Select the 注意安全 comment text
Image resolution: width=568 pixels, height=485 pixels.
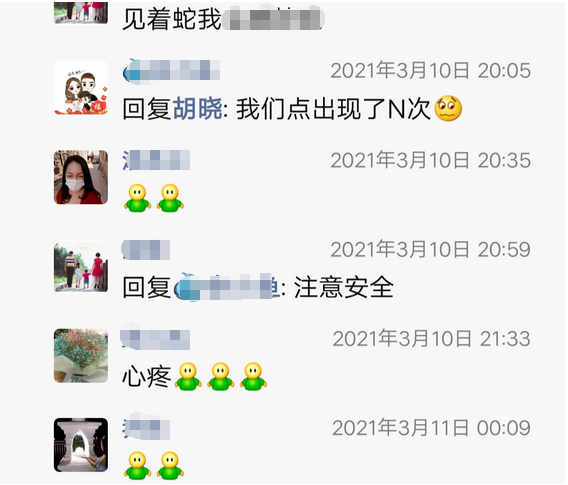coord(343,287)
